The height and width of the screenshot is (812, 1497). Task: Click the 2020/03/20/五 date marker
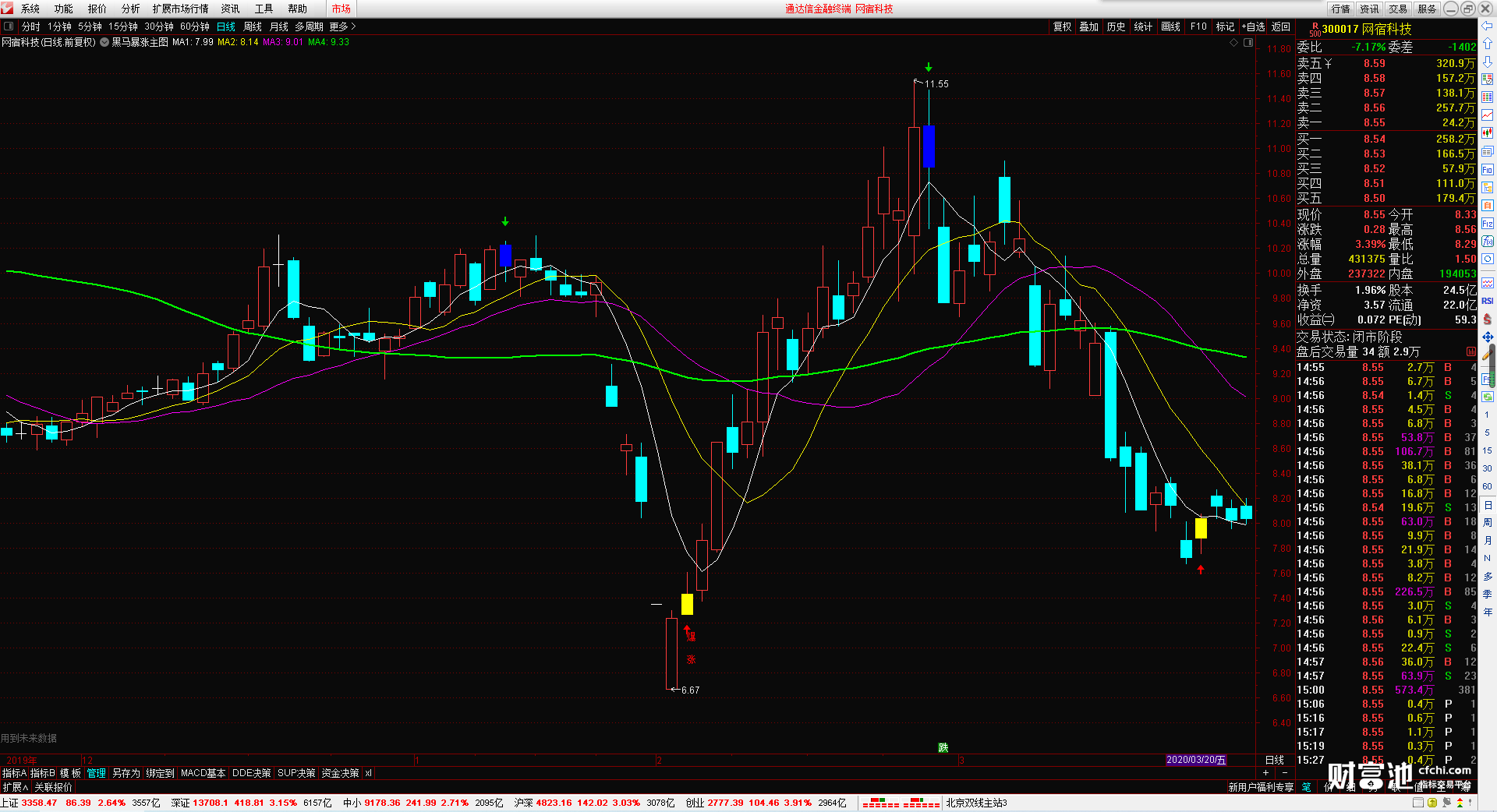1196,760
